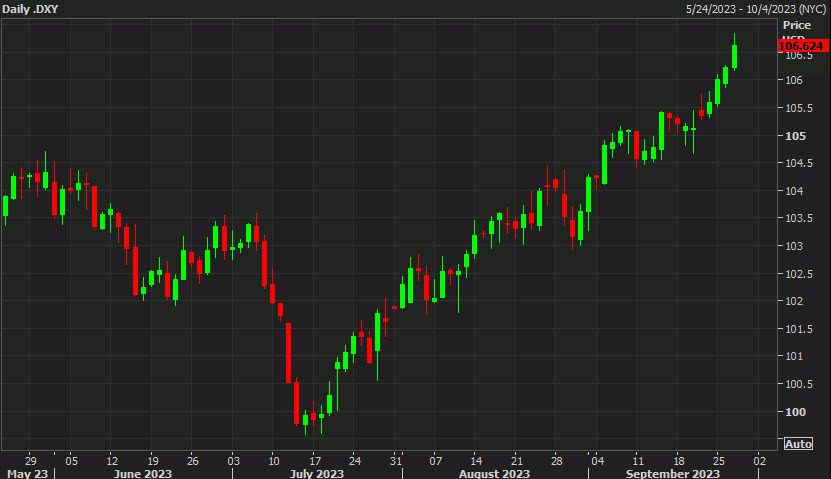Click the 29 date tick label in May
This screenshot has height=479, width=831.
[31, 460]
